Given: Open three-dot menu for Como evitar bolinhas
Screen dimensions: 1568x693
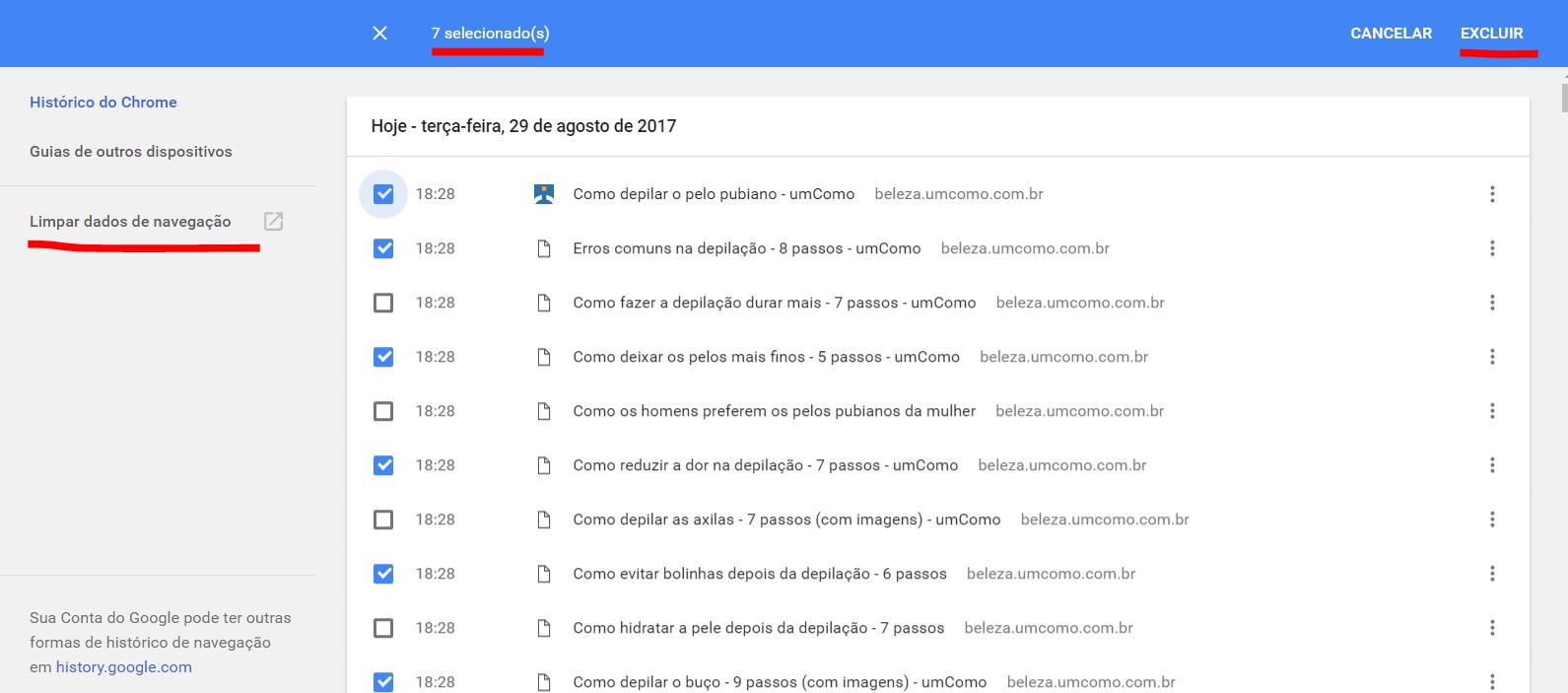Looking at the screenshot, I should coord(1492,574).
